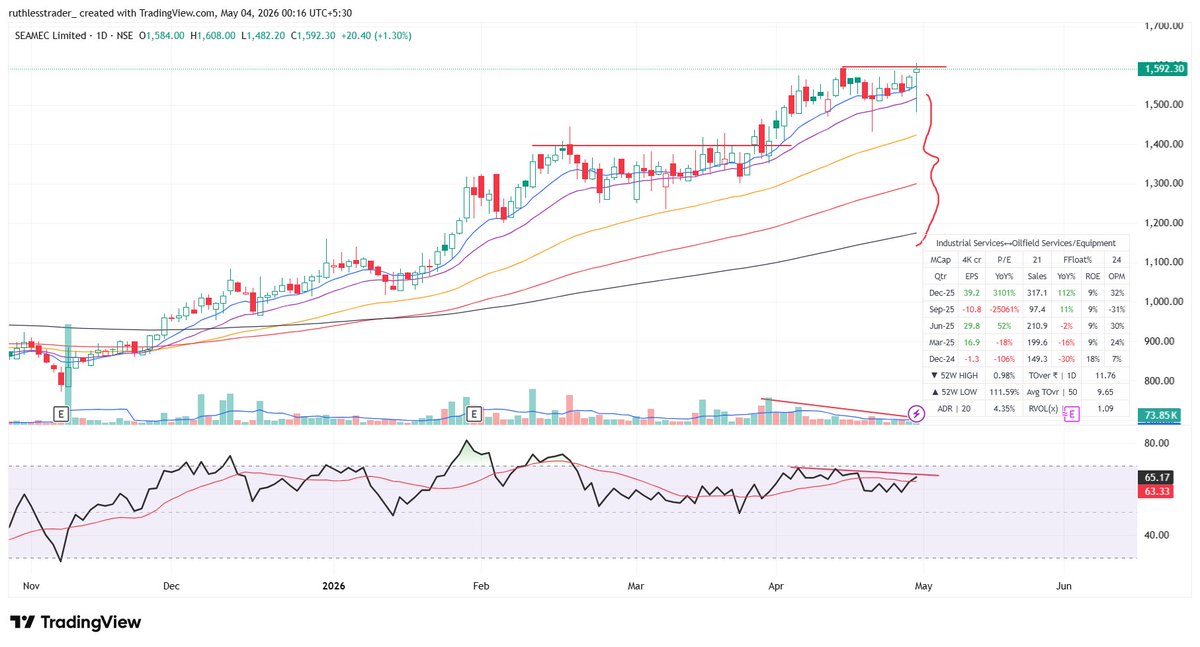
Task: Click the 1,500.00 price axis label
Action: pos(1162,105)
